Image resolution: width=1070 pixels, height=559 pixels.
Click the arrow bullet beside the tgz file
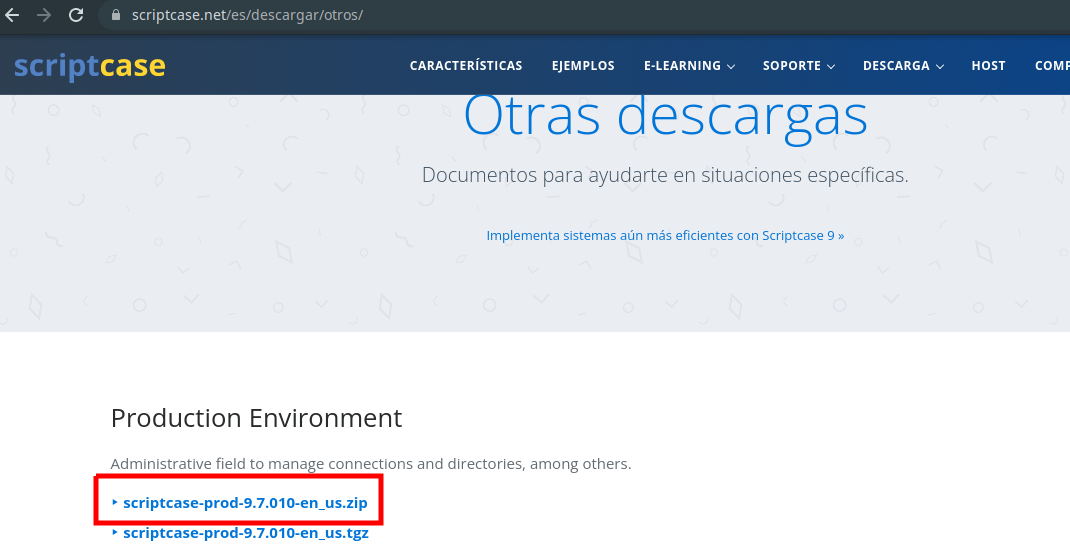tap(115, 533)
